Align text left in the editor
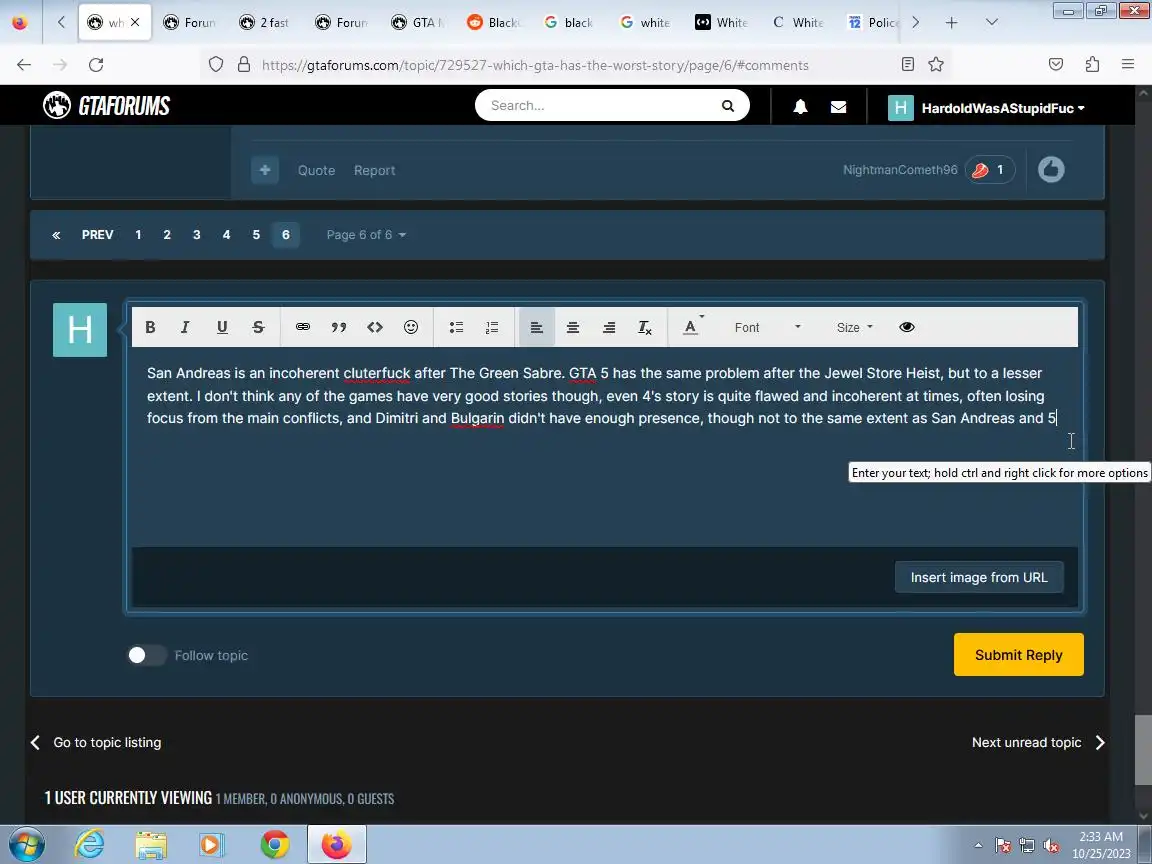Viewport: 1152px width, 864px height. (x=537, y=327)
